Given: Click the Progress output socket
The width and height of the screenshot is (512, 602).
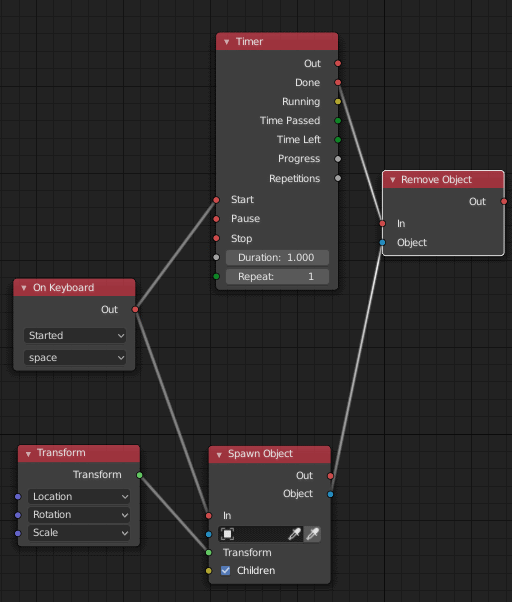Looking at the screenshot, I should pos(338,159).
